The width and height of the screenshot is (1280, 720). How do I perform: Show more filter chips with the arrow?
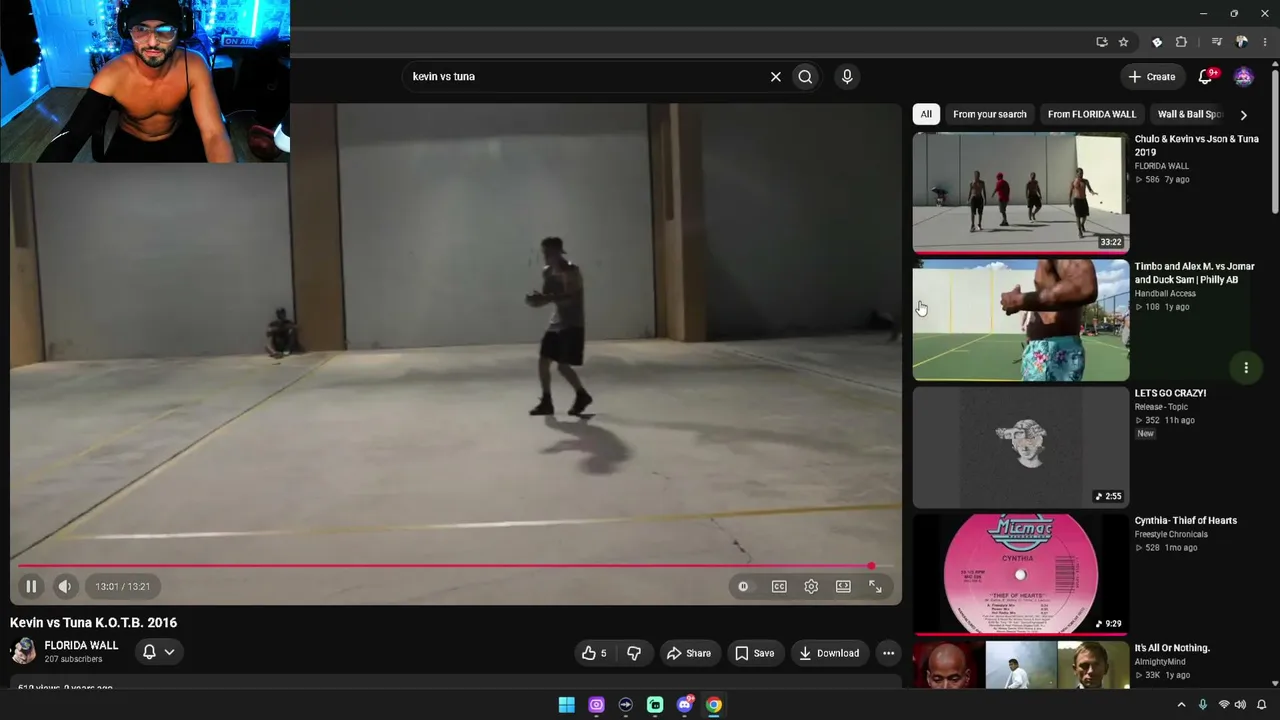pos(1243,115)
